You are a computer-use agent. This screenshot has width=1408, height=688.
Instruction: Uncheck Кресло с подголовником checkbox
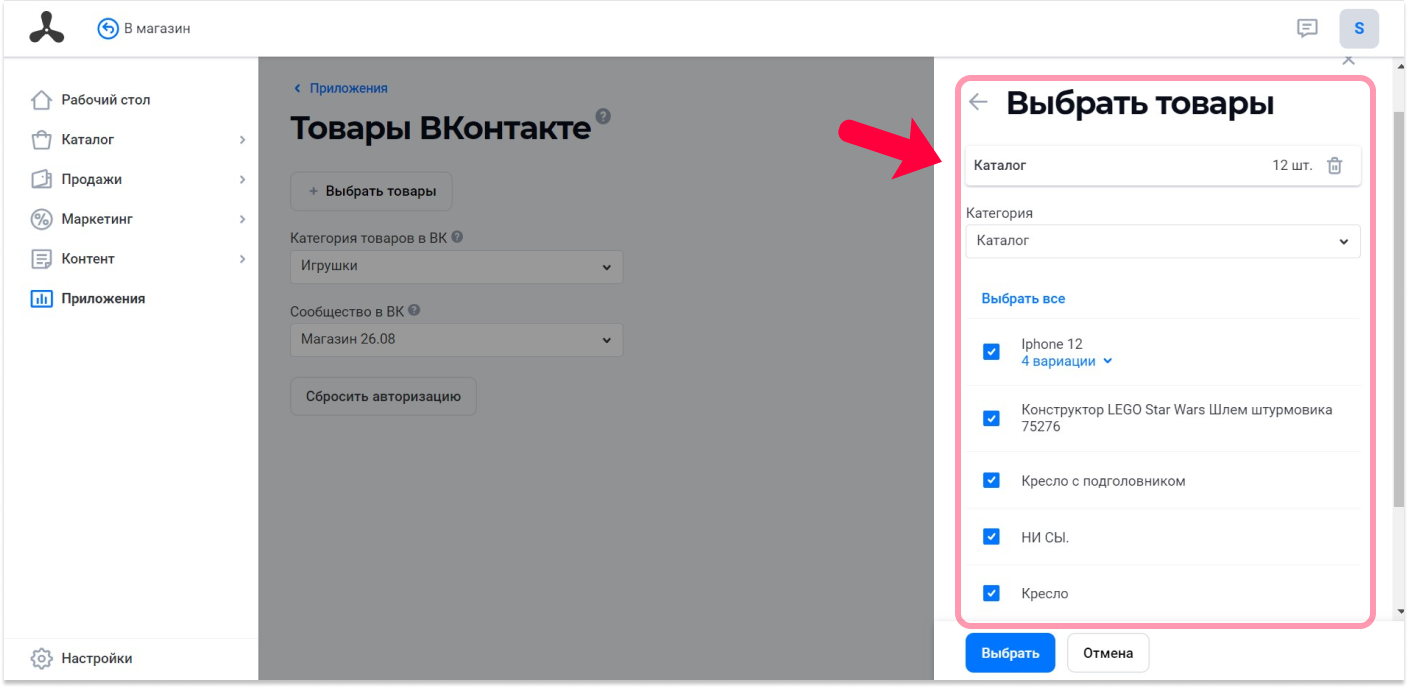point(991,480)
